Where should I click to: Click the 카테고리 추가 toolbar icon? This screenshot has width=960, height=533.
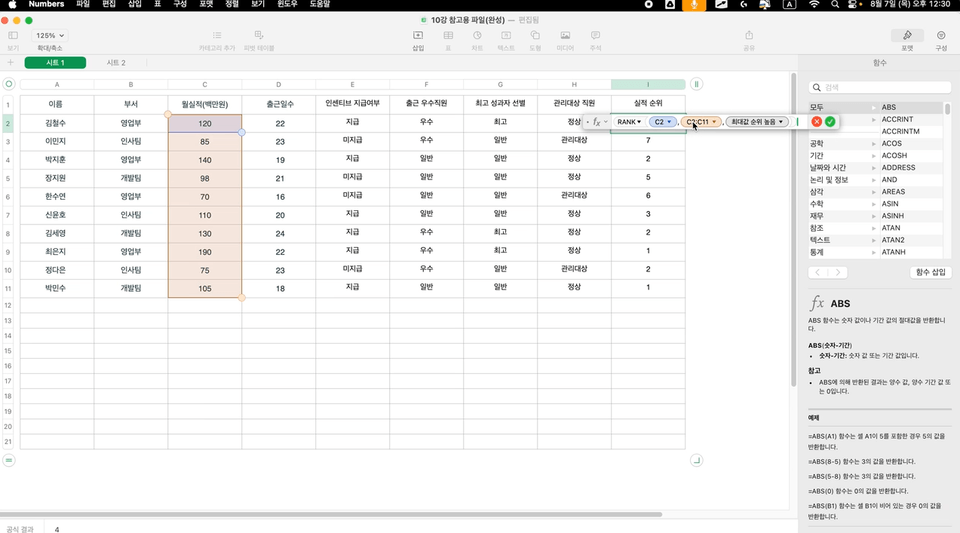pos(217,35)
